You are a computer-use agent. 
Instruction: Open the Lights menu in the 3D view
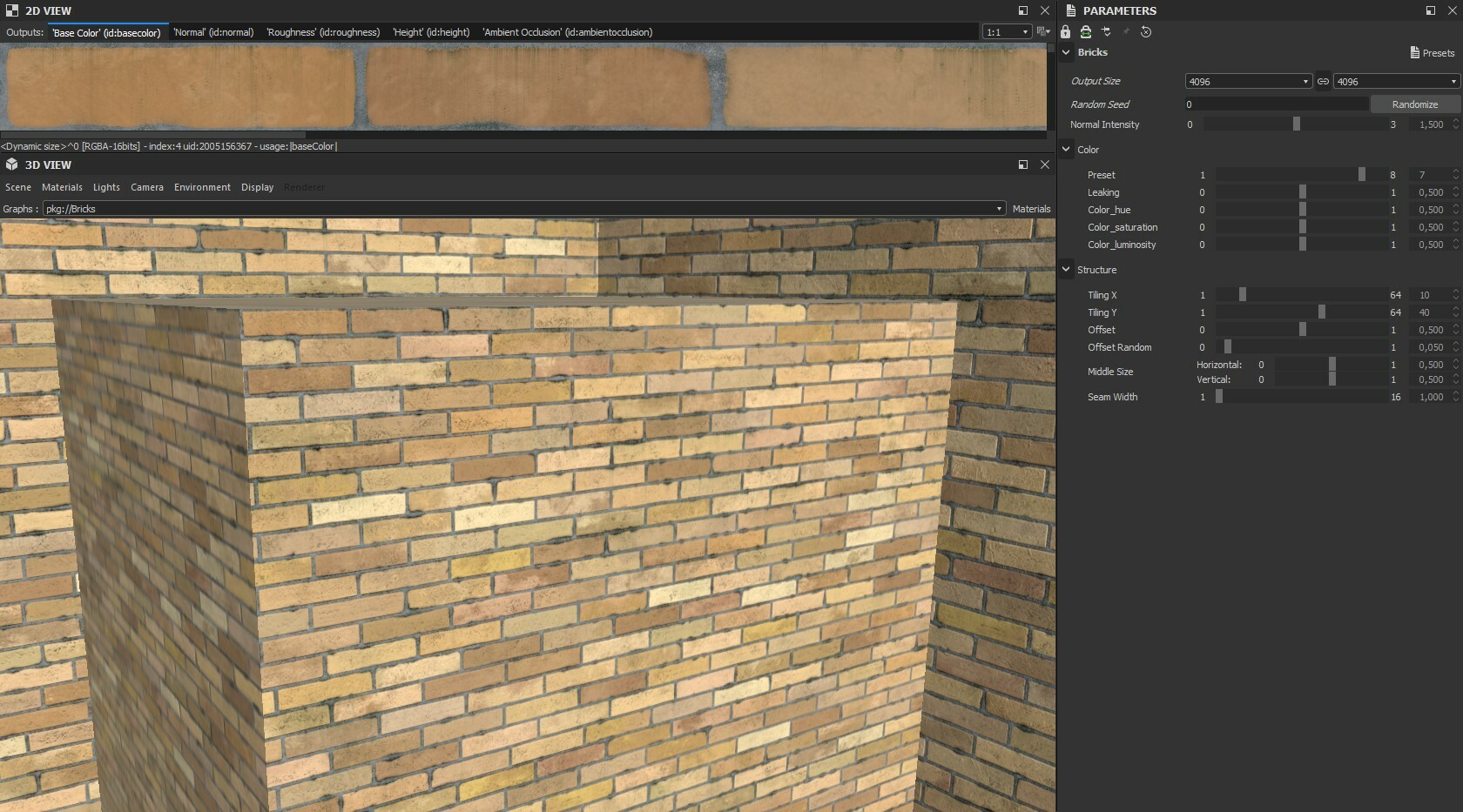(x=105, y=187)
